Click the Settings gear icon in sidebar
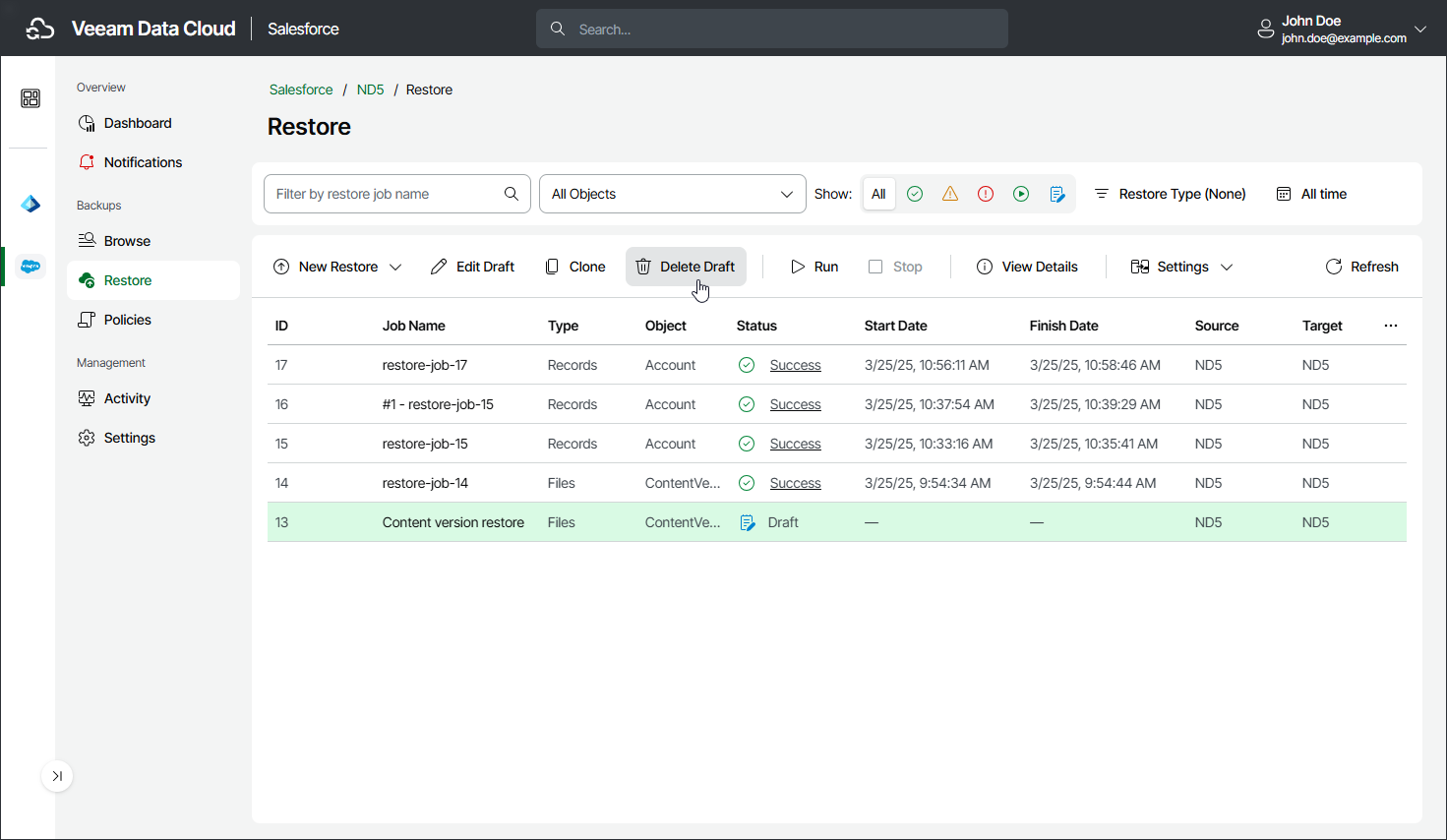 (87, 438)
